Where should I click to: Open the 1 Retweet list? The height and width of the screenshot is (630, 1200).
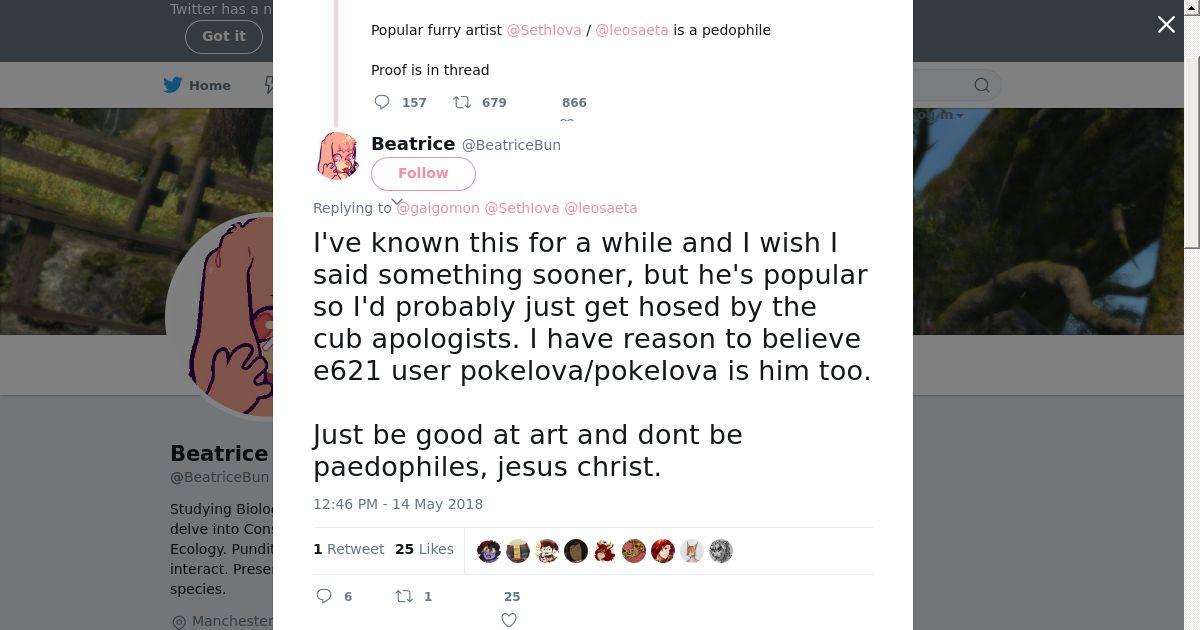pyautogui.click(x=348, y=549)
